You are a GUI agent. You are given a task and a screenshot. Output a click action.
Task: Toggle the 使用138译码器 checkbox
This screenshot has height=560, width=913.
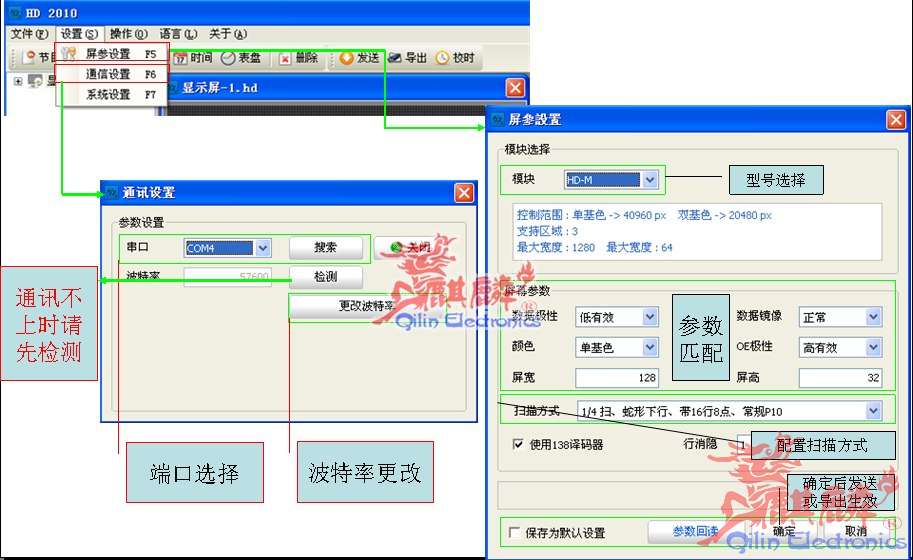point(518,444)
